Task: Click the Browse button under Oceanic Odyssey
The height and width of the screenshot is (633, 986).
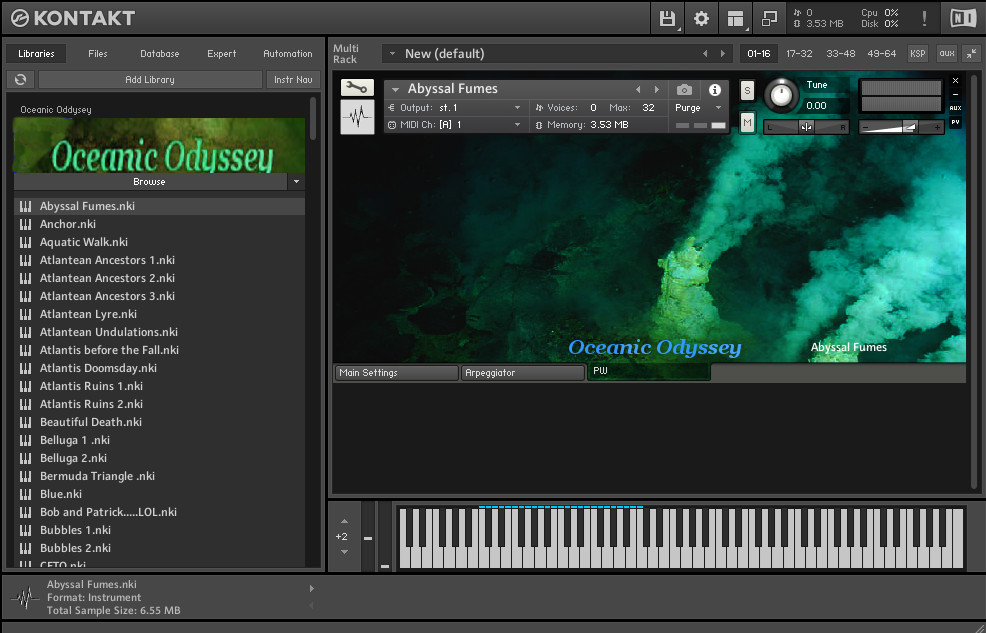Action: 150,182
